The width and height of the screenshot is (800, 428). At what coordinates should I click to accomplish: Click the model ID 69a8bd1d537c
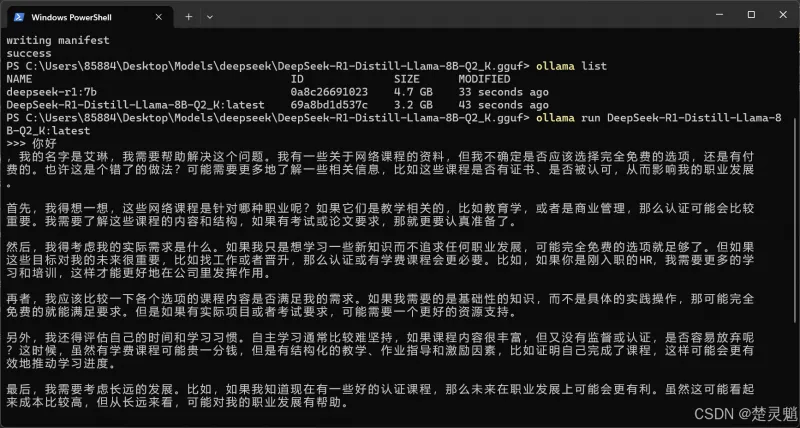pyautogui.click(x=329, y=104)
